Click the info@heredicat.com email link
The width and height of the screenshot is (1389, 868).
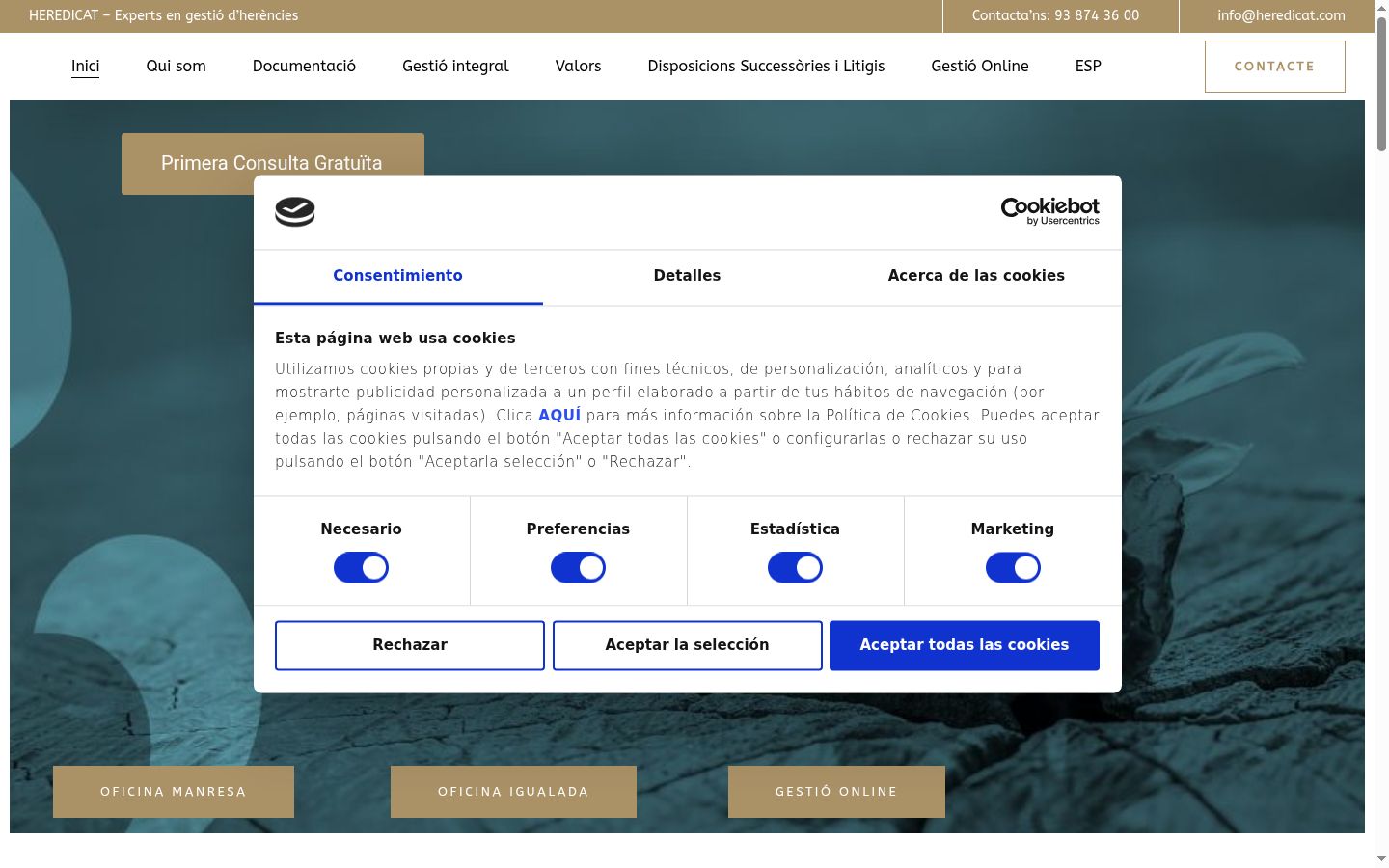(x=1281, y=15)
